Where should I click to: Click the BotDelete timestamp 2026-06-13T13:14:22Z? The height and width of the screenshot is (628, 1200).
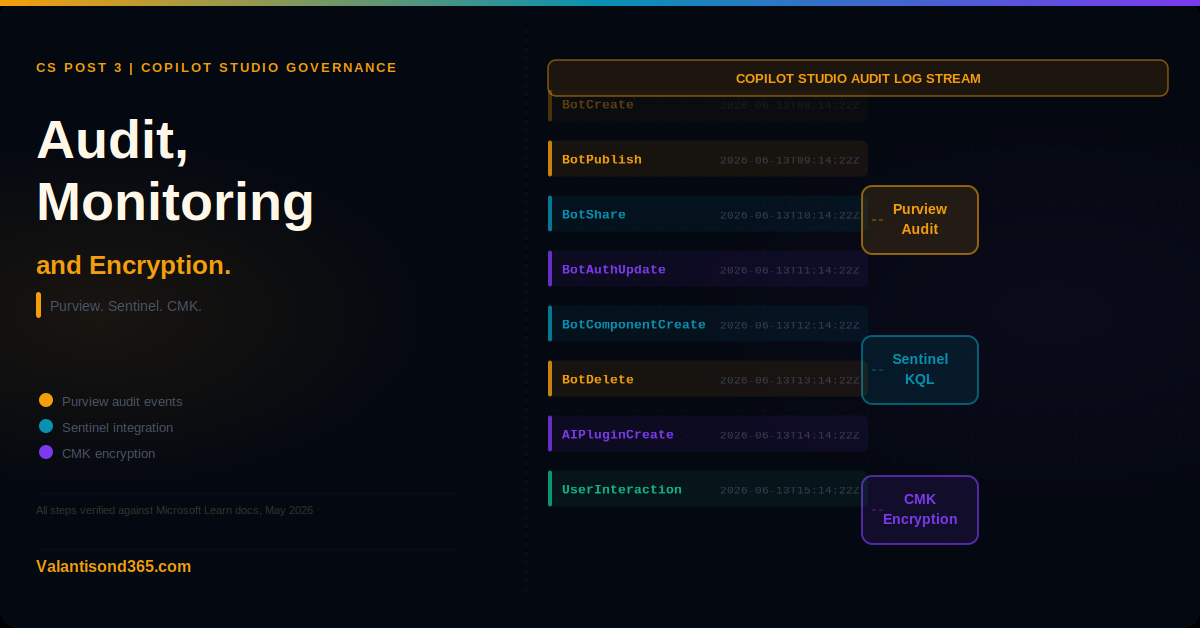pyautogui.click(x=790, y=380)
